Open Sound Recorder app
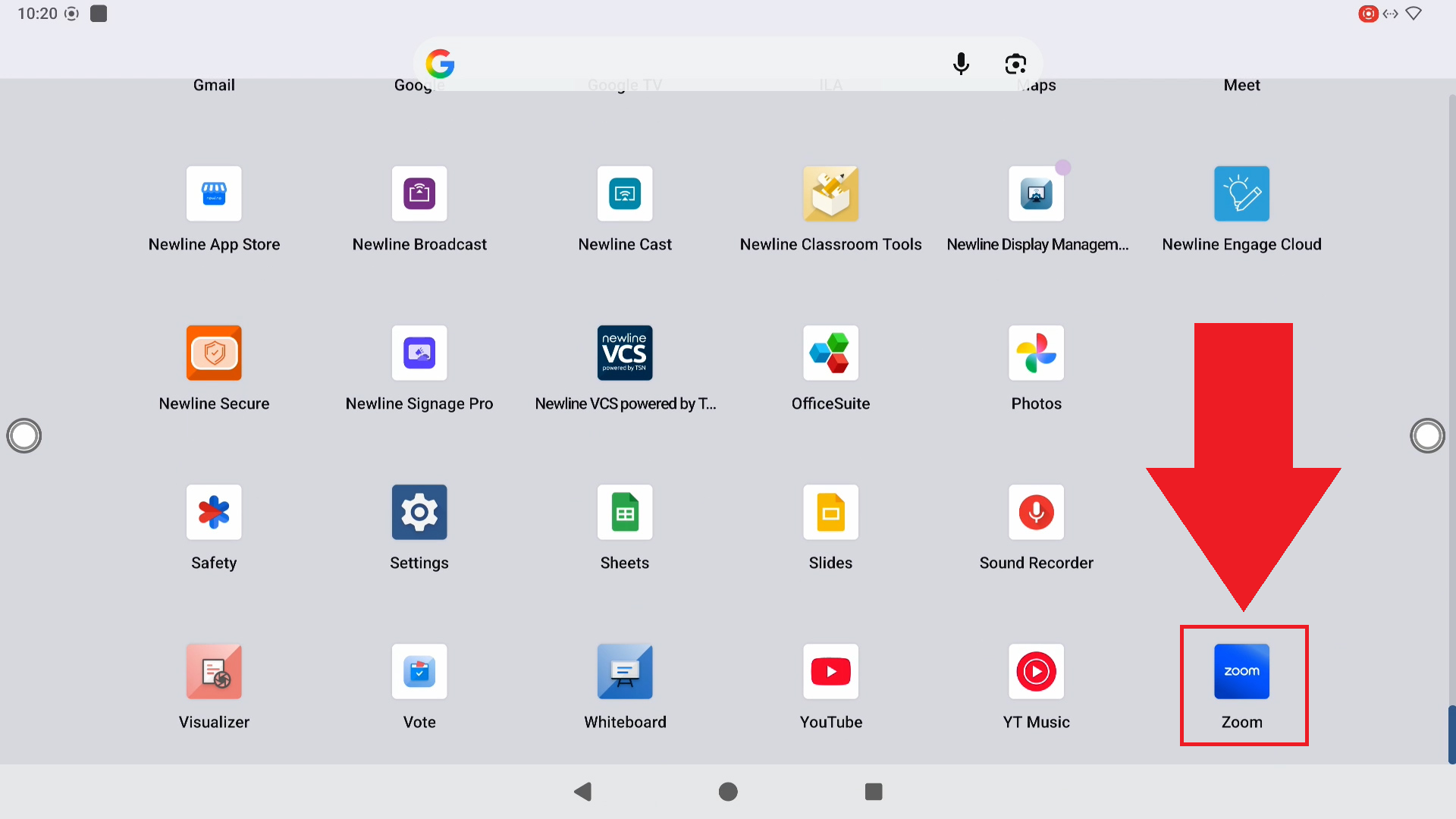Viewport: 1456px width, 819px height. click(1036, 513)
